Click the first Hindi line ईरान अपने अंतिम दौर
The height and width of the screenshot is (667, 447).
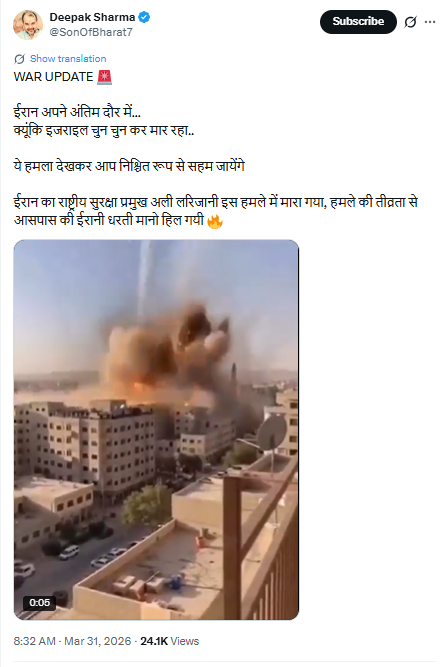pyautogui.click(x=77, y=112)
